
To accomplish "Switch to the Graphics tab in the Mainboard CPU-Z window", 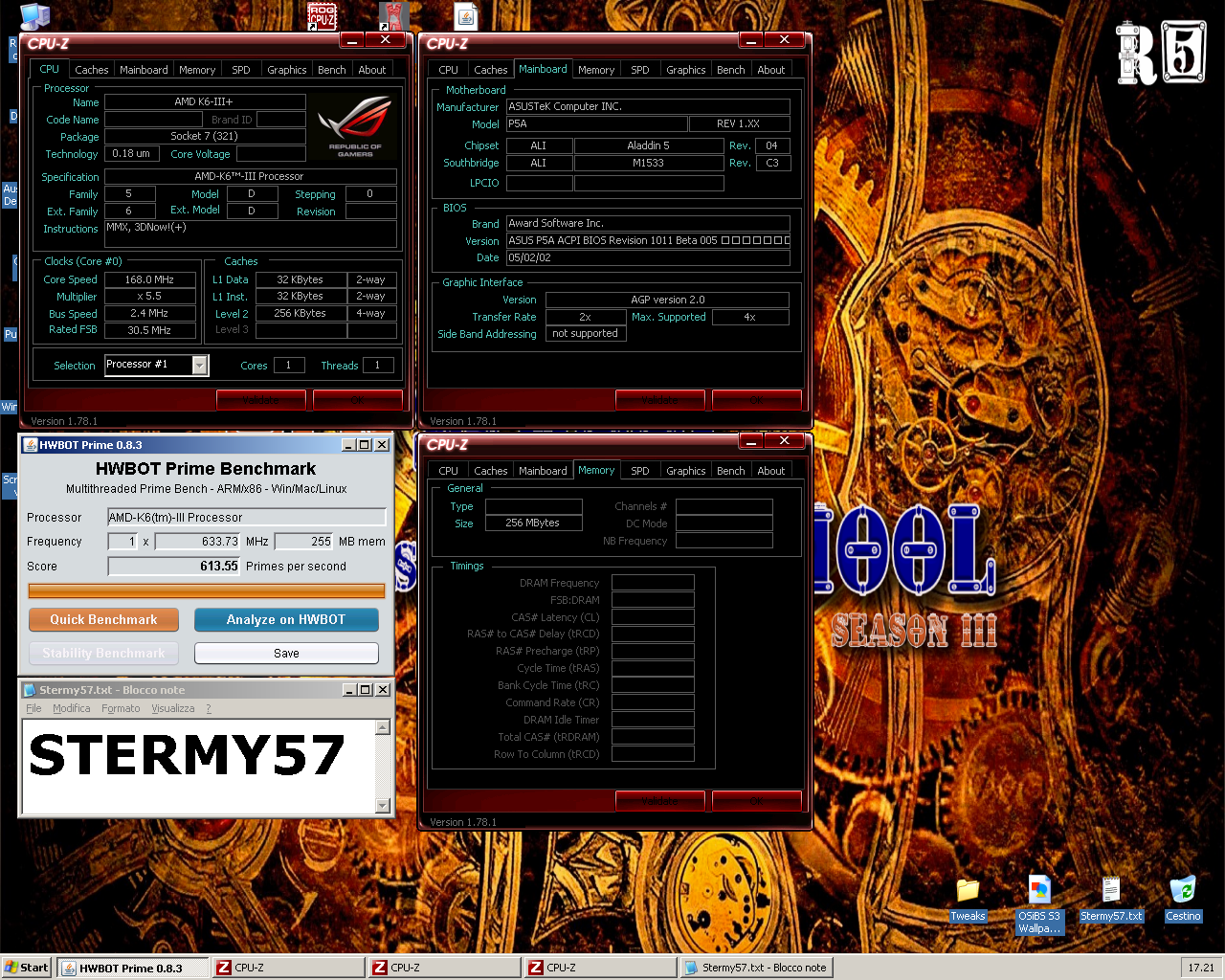I will pos(686,70).
